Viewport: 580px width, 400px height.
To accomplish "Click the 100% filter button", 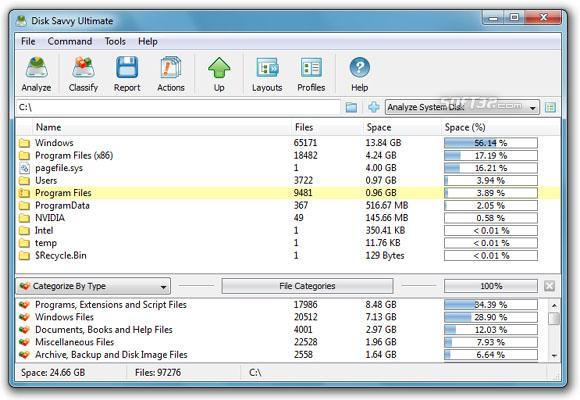I will (491, 286).
